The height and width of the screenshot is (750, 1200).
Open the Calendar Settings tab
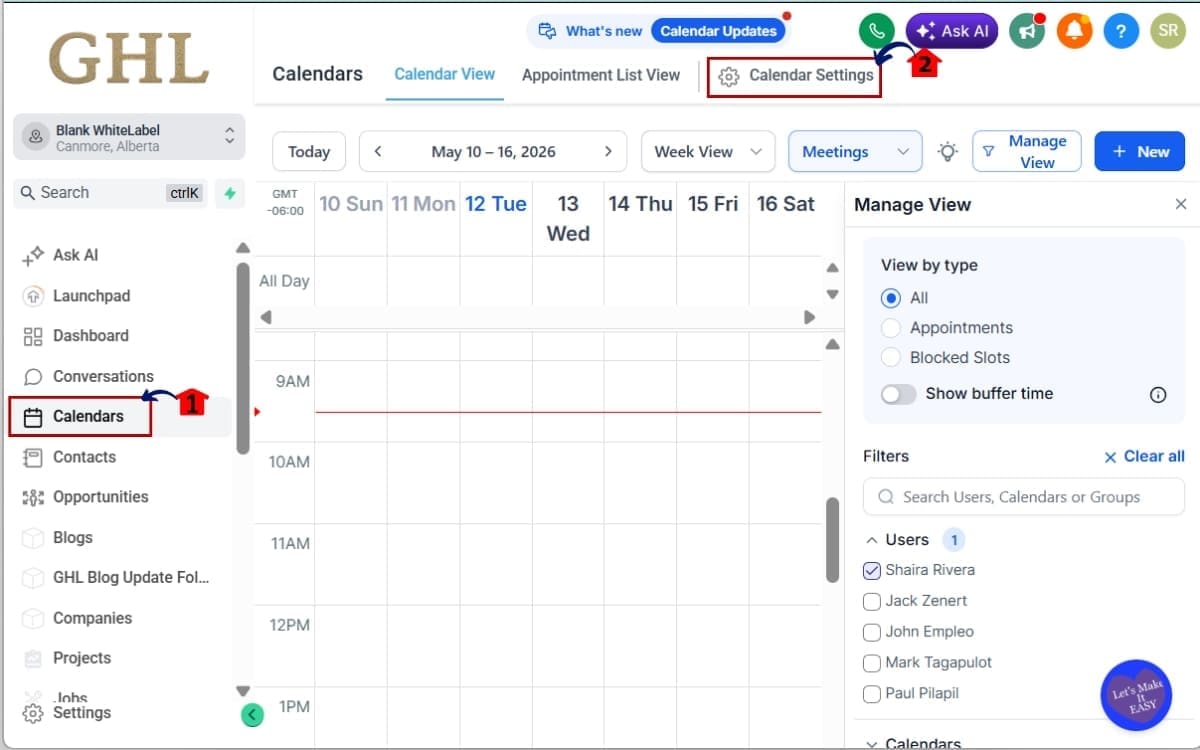coord(796,75)
